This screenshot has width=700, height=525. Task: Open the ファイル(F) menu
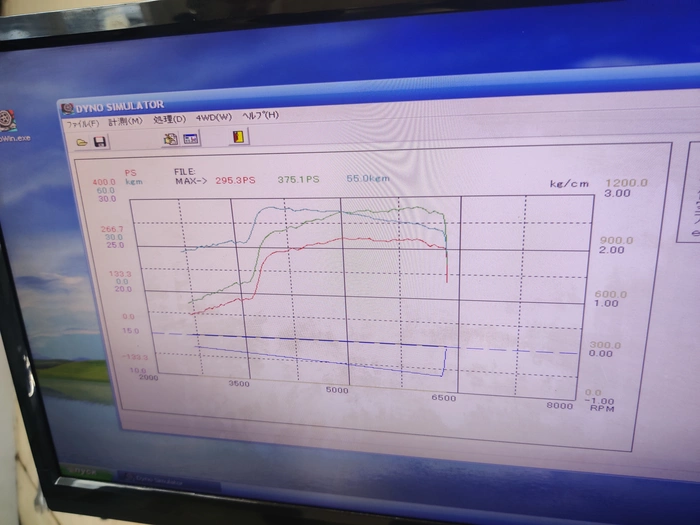[x=83, y=124]
